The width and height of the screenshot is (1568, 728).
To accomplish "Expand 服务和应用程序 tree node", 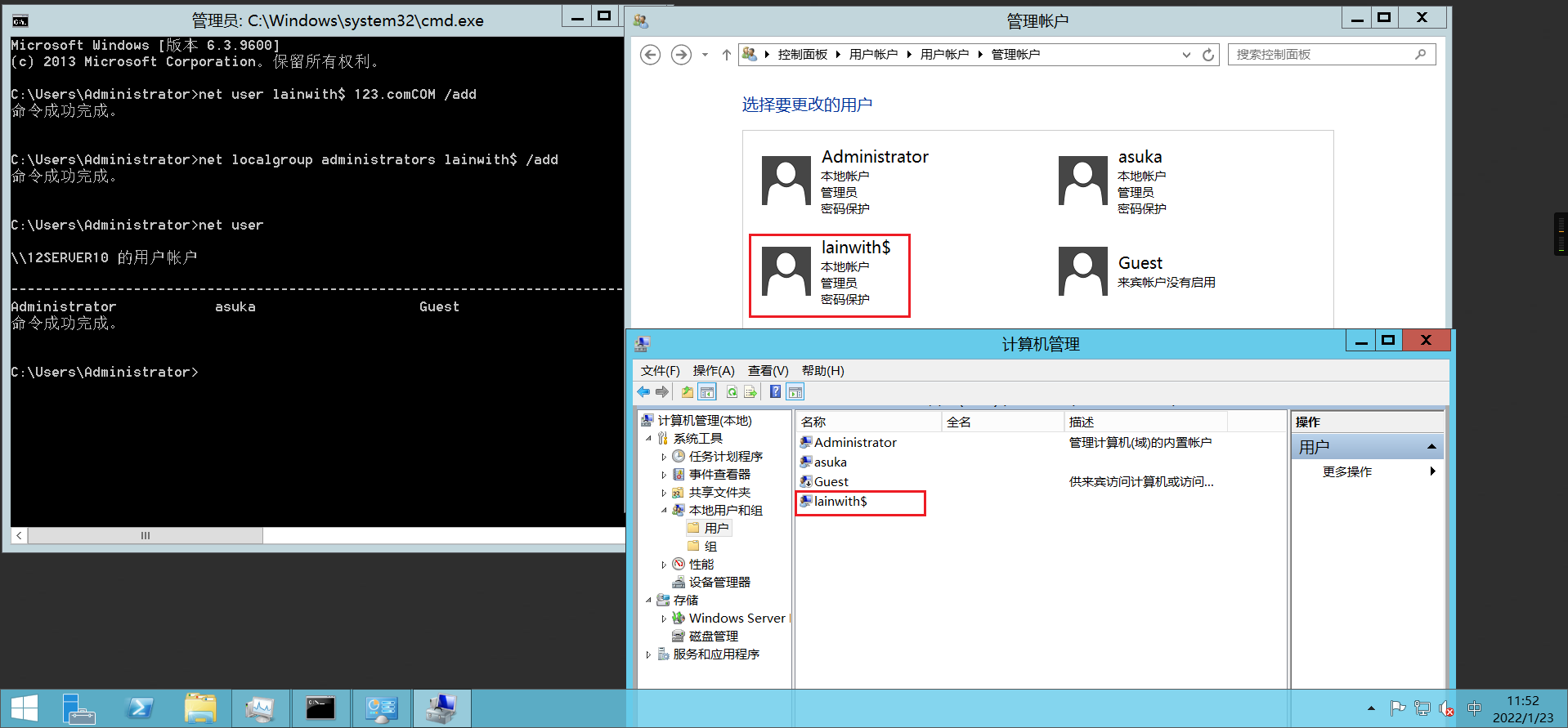I will [x=649, y=654].
